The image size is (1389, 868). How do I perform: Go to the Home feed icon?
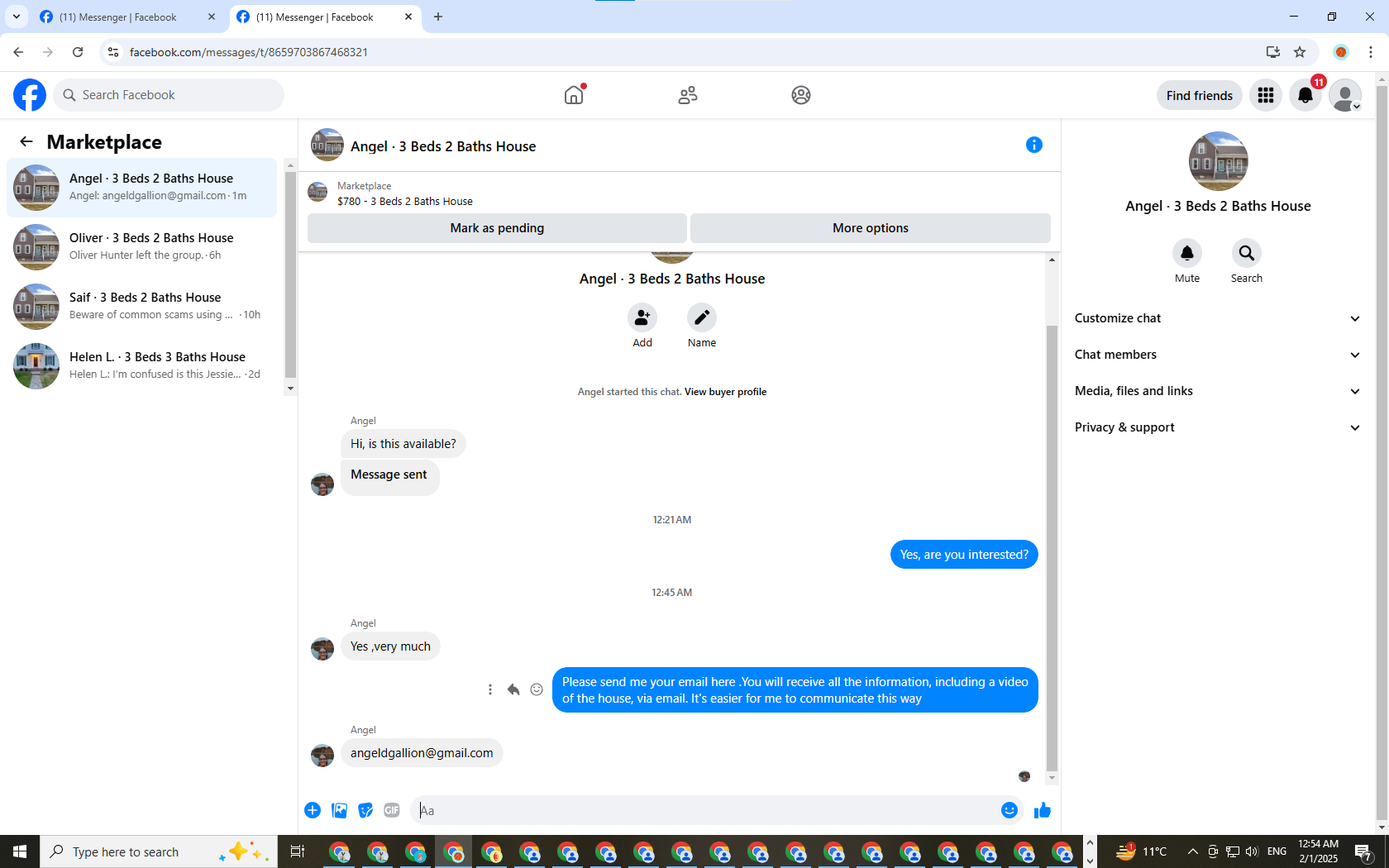coord(574,95)
